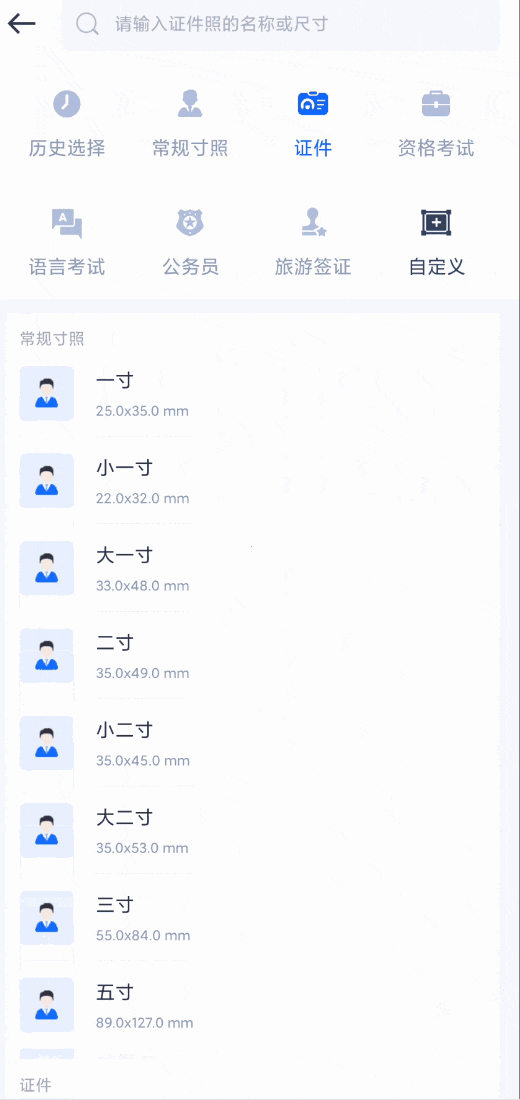This screenshot has width=520, height=1100.
Task: Focus the ID photo name search field
Action: [281, 25]
